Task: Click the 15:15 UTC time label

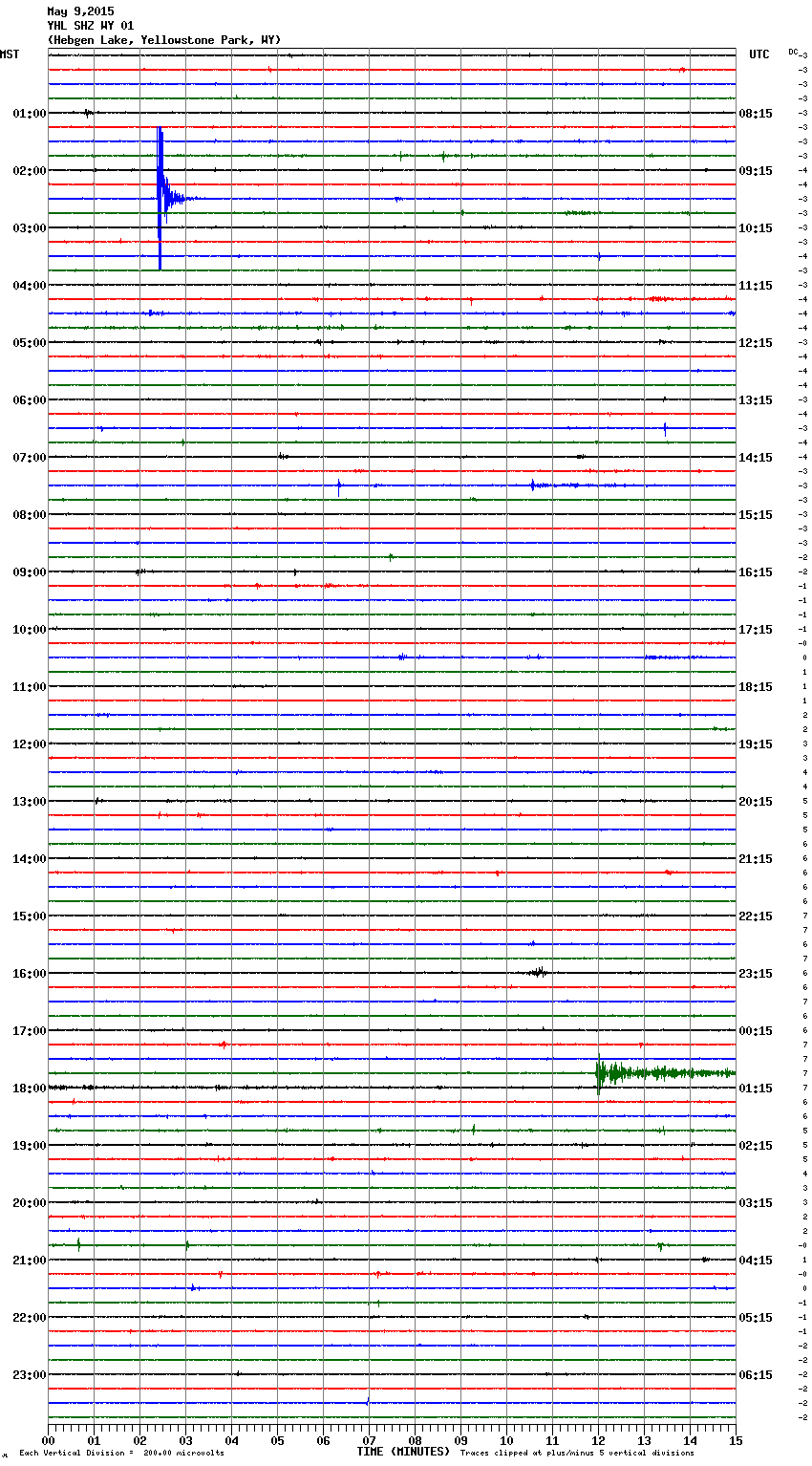Action: 756,515
